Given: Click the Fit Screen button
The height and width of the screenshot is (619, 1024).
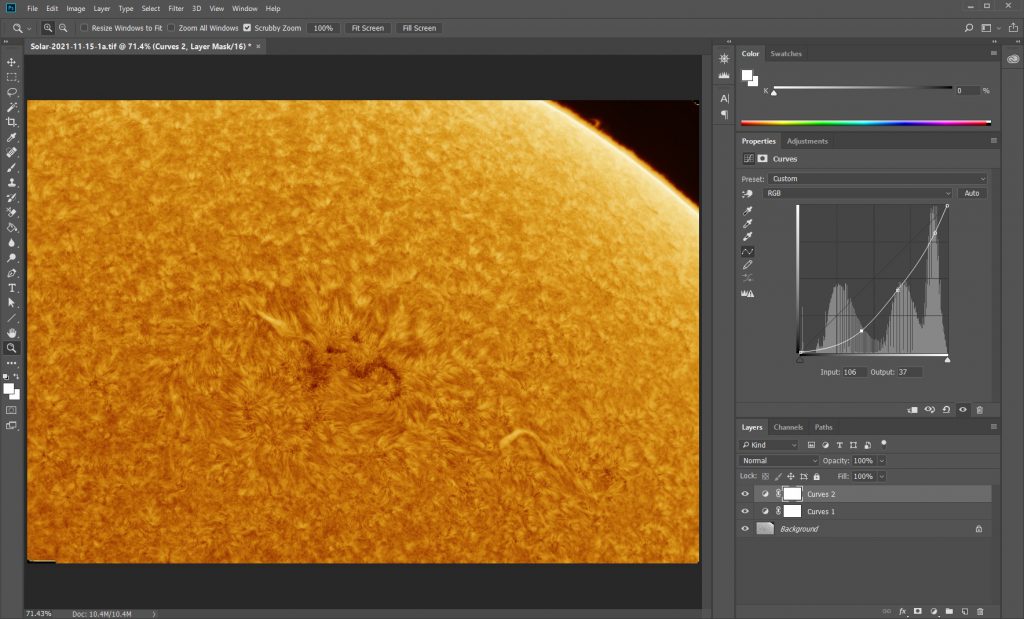Looking at the screenshot, I should [367, 28].
